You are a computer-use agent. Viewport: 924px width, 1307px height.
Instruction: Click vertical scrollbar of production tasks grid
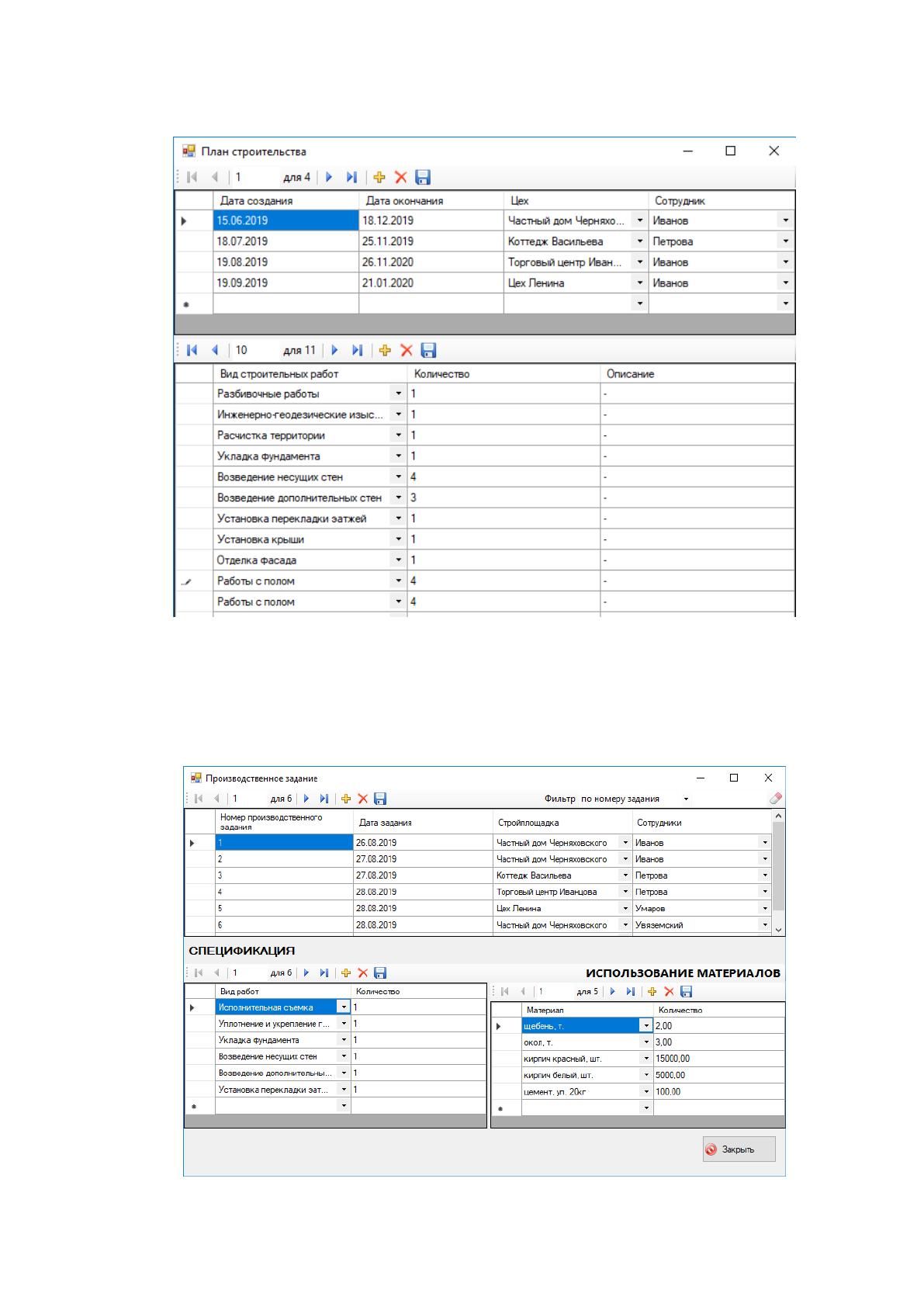(779, 872)
